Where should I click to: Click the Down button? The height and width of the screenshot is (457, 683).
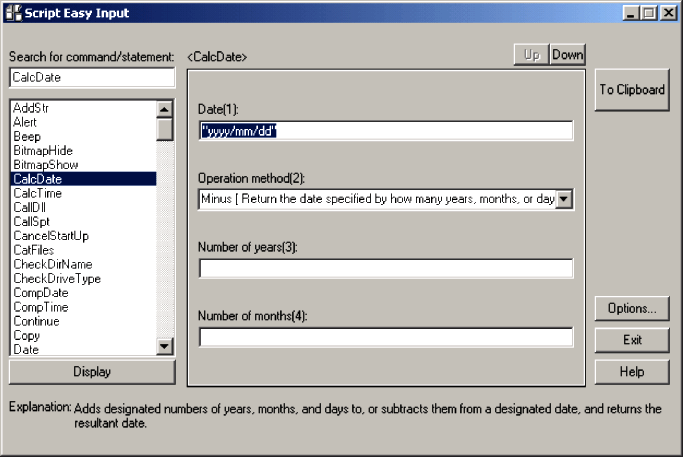568,55
